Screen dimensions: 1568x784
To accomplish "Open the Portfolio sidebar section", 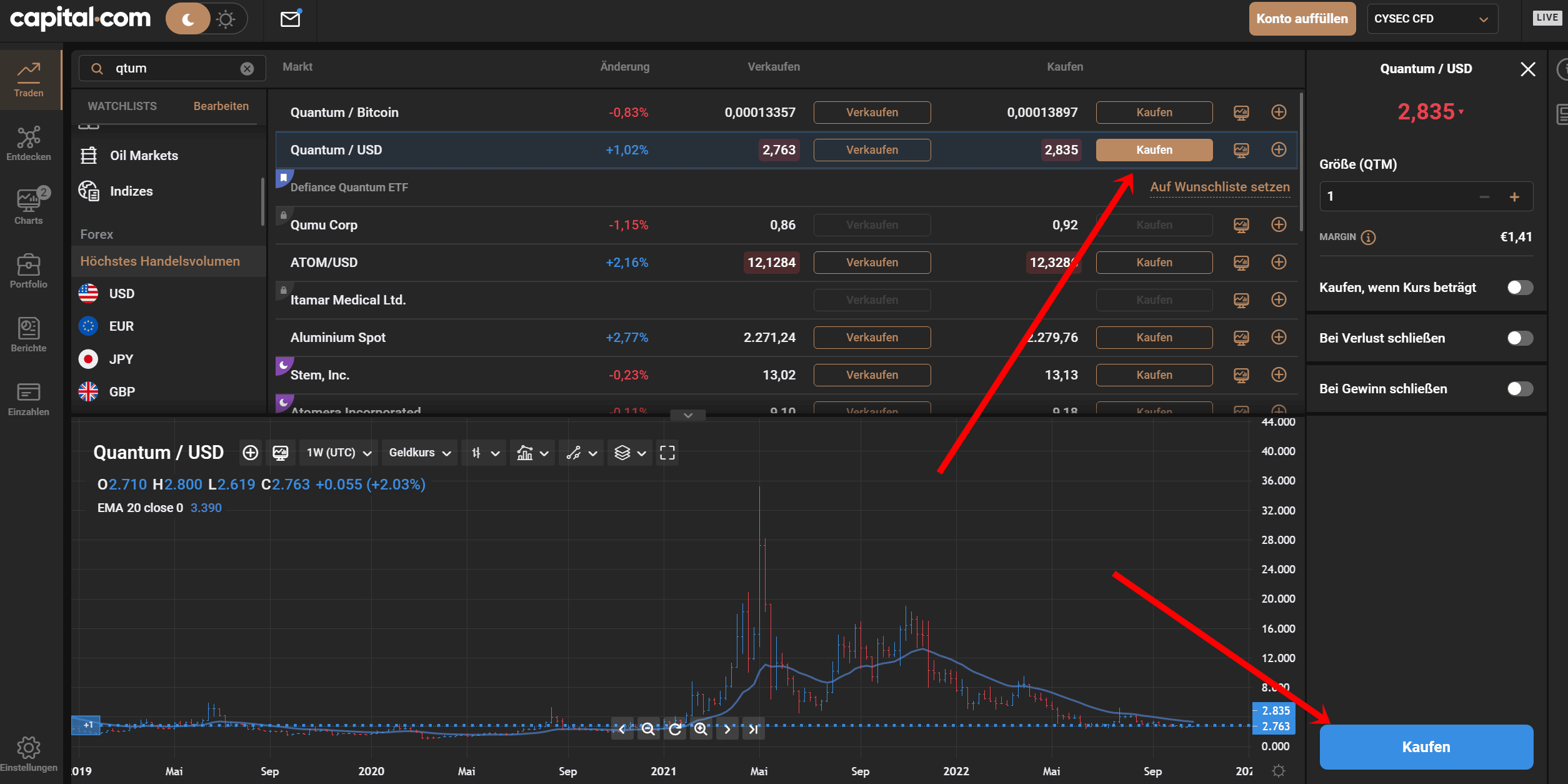I will pyautogui.click(x=29, y=271).
